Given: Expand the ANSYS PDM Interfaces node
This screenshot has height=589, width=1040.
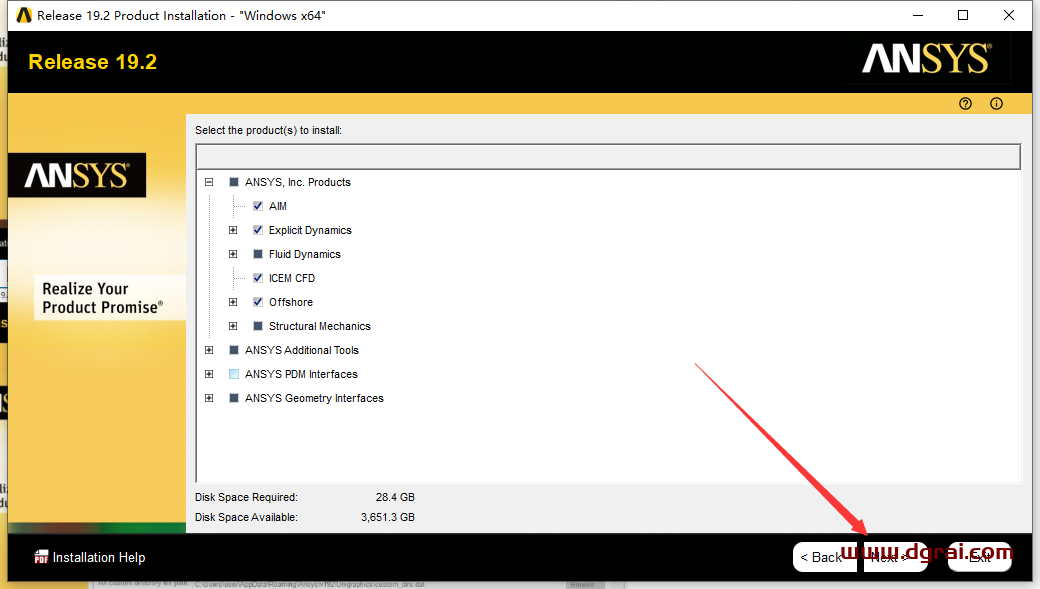Looking at the screenshot, I should (x=209, y=374).
